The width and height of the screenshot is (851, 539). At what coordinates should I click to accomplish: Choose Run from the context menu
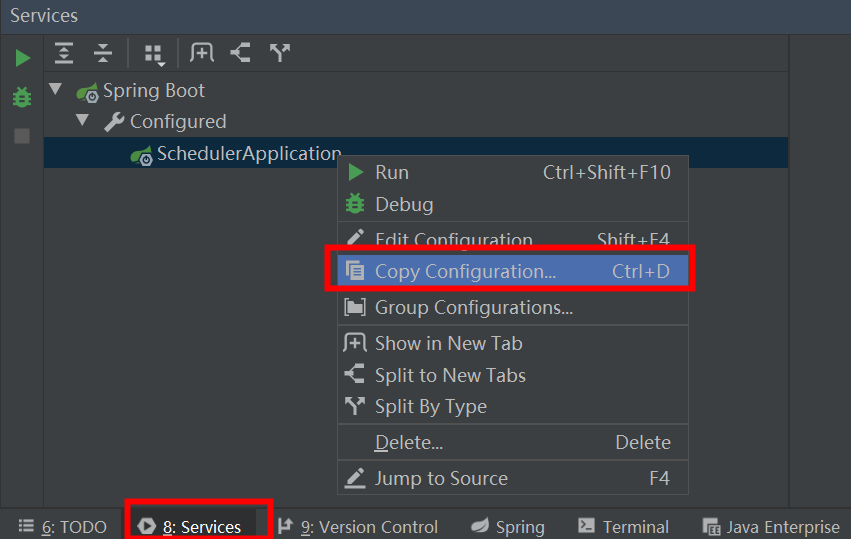(513, 173)
